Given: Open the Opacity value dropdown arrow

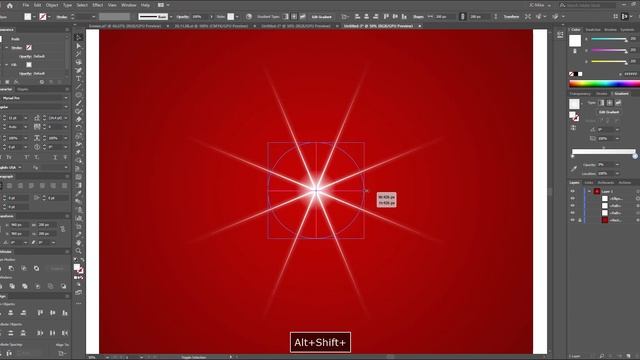Looking at the screenshot, I should point(211,17).
